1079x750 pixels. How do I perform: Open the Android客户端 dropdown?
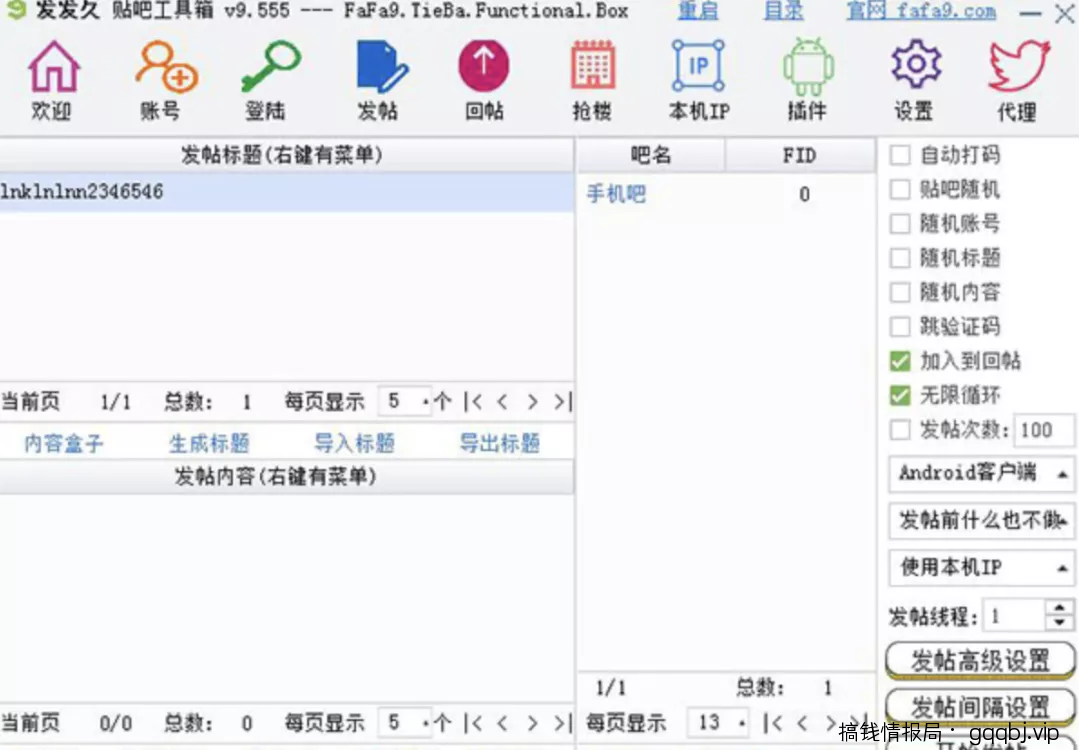point(980,474)
